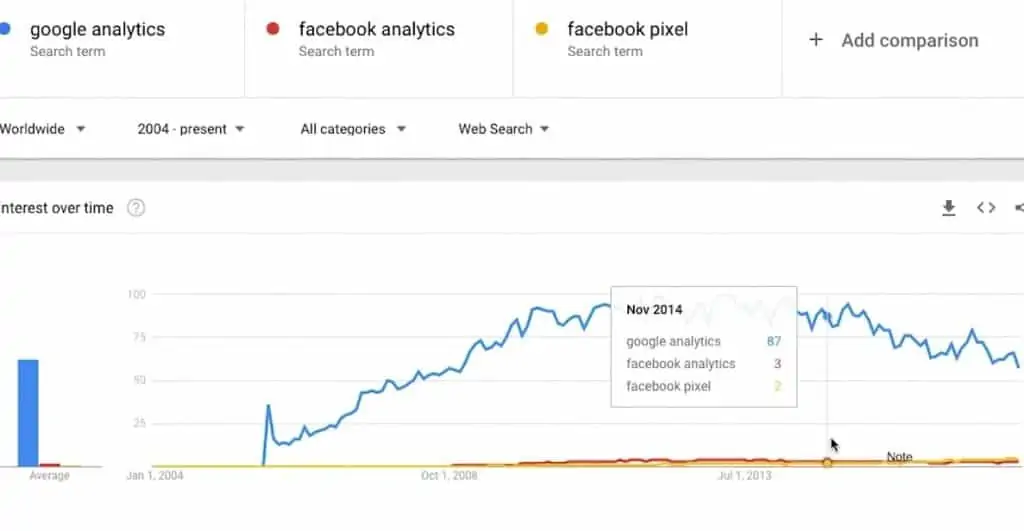Viewport: 1024px width, 531px height.
Task: Click the yellow dot for facebook pixel
Action: click(x=542, y=29)
